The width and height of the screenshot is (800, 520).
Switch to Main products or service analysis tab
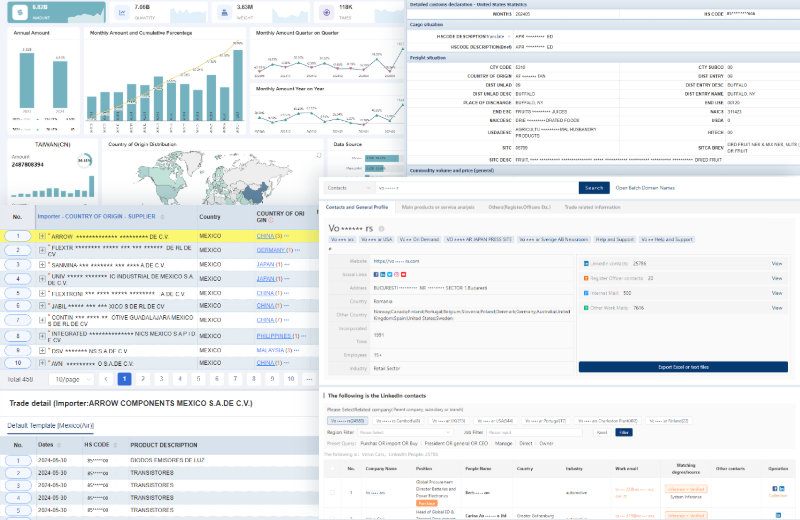[x=437, y=207]
